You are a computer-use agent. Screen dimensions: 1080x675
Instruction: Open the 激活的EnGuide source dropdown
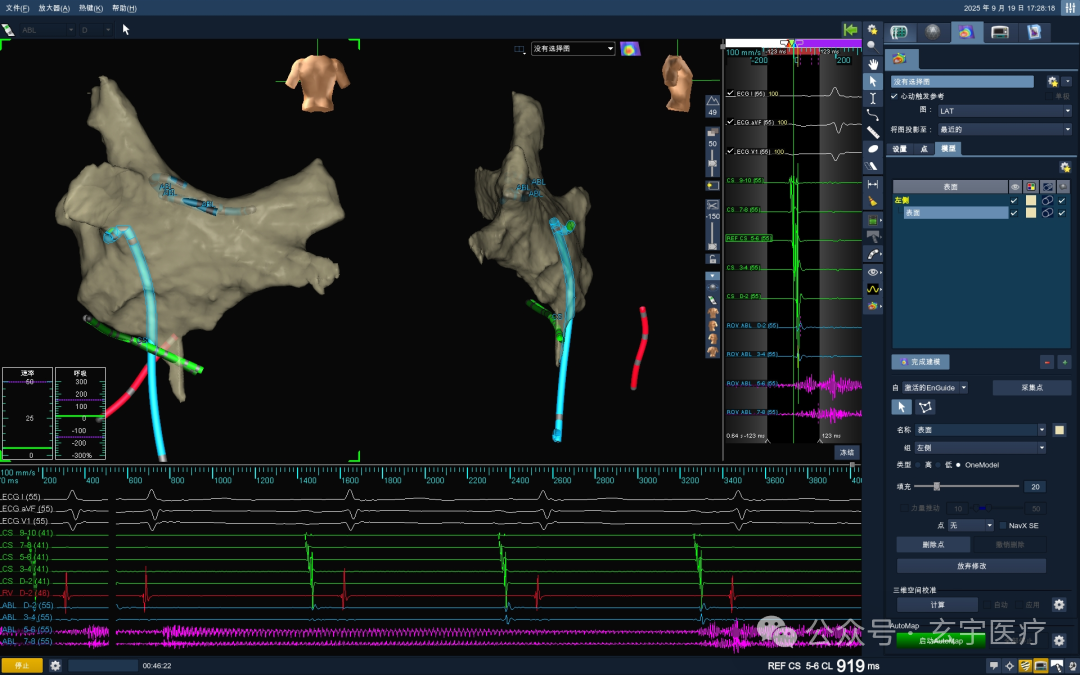935,388
